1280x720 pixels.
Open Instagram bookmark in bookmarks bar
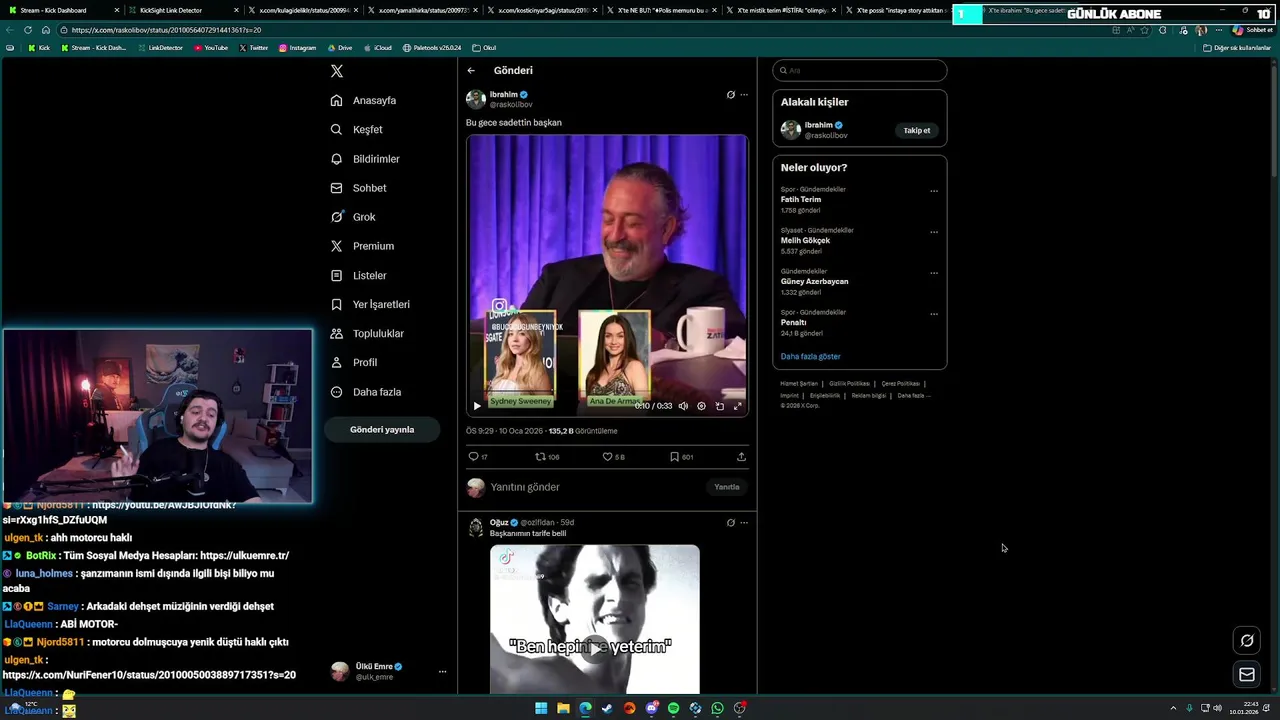click(x=297, y=48)
